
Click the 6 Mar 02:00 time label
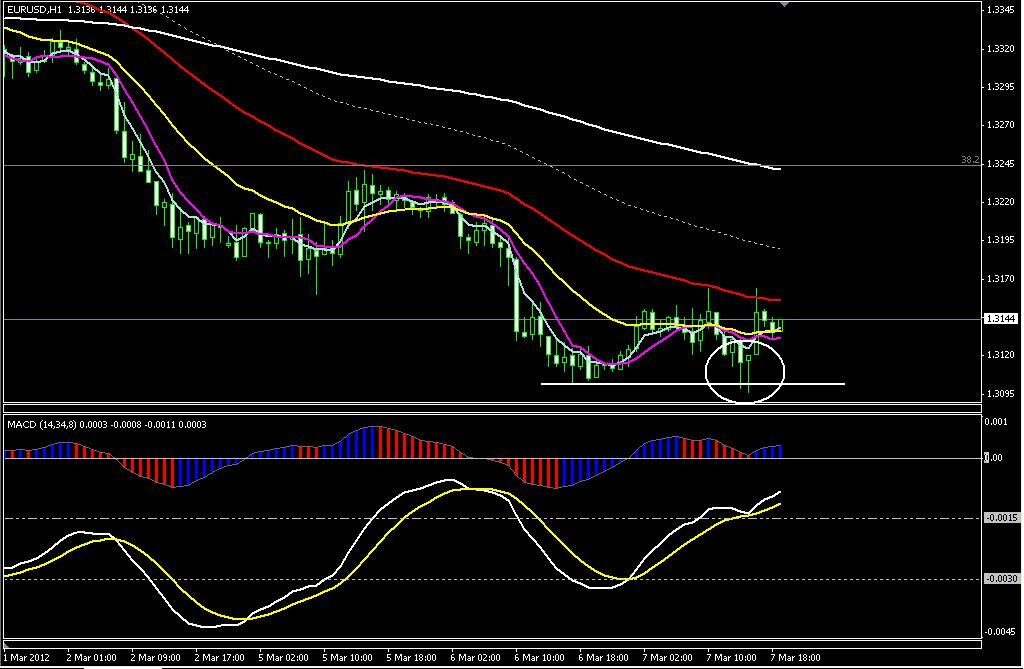[475, 657]
